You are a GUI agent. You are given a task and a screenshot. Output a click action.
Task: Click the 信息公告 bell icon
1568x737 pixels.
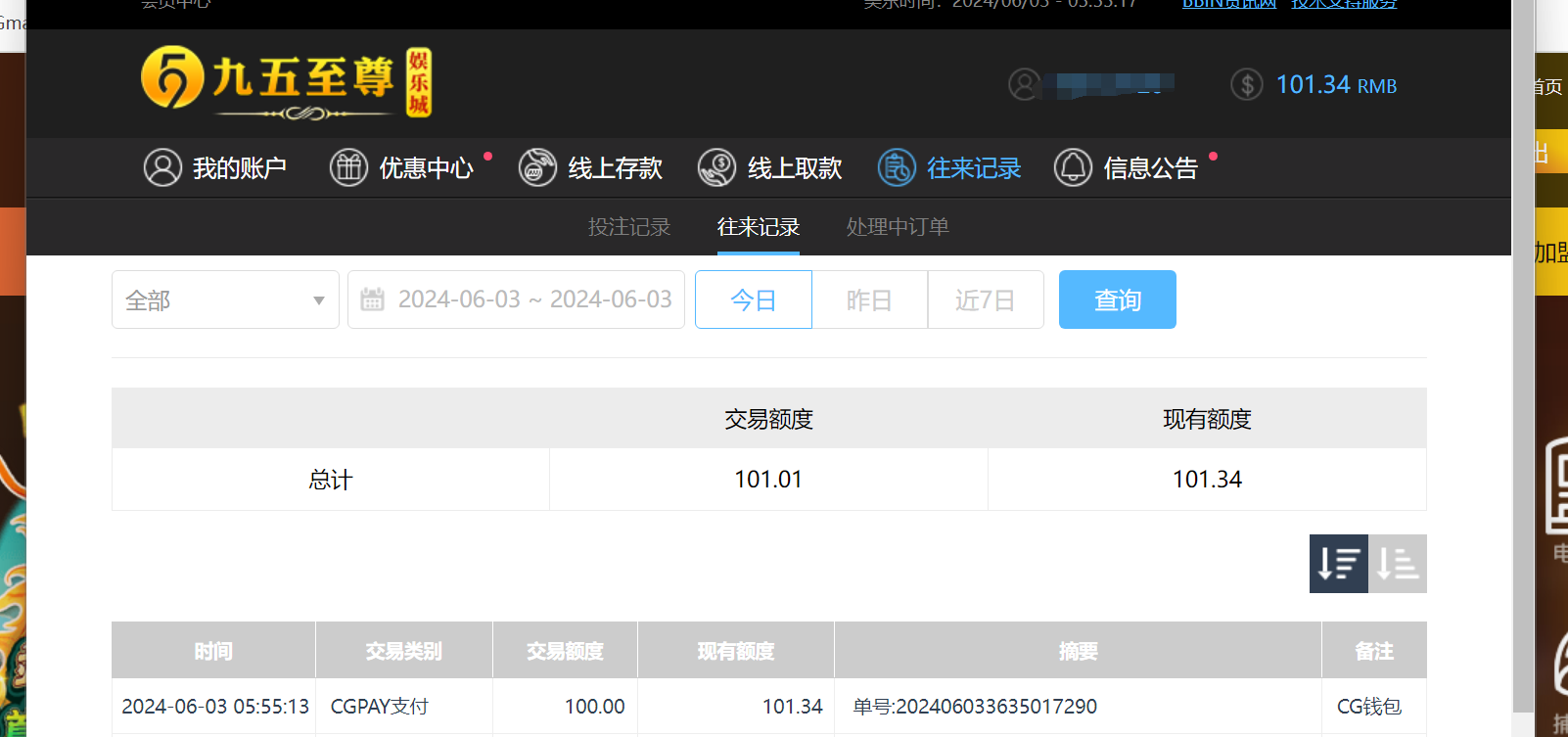click(x=1073, y=167)
